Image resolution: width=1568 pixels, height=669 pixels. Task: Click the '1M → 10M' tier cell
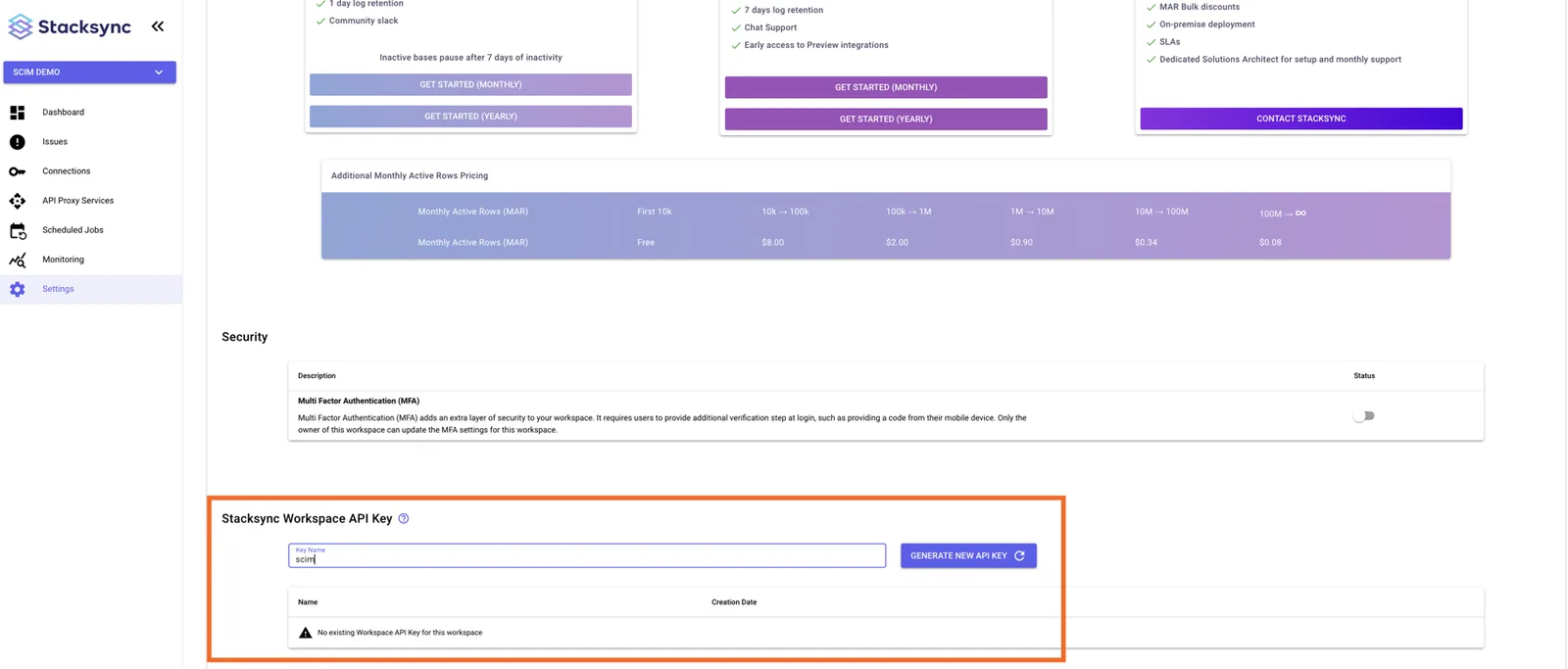pos(1032,212)
